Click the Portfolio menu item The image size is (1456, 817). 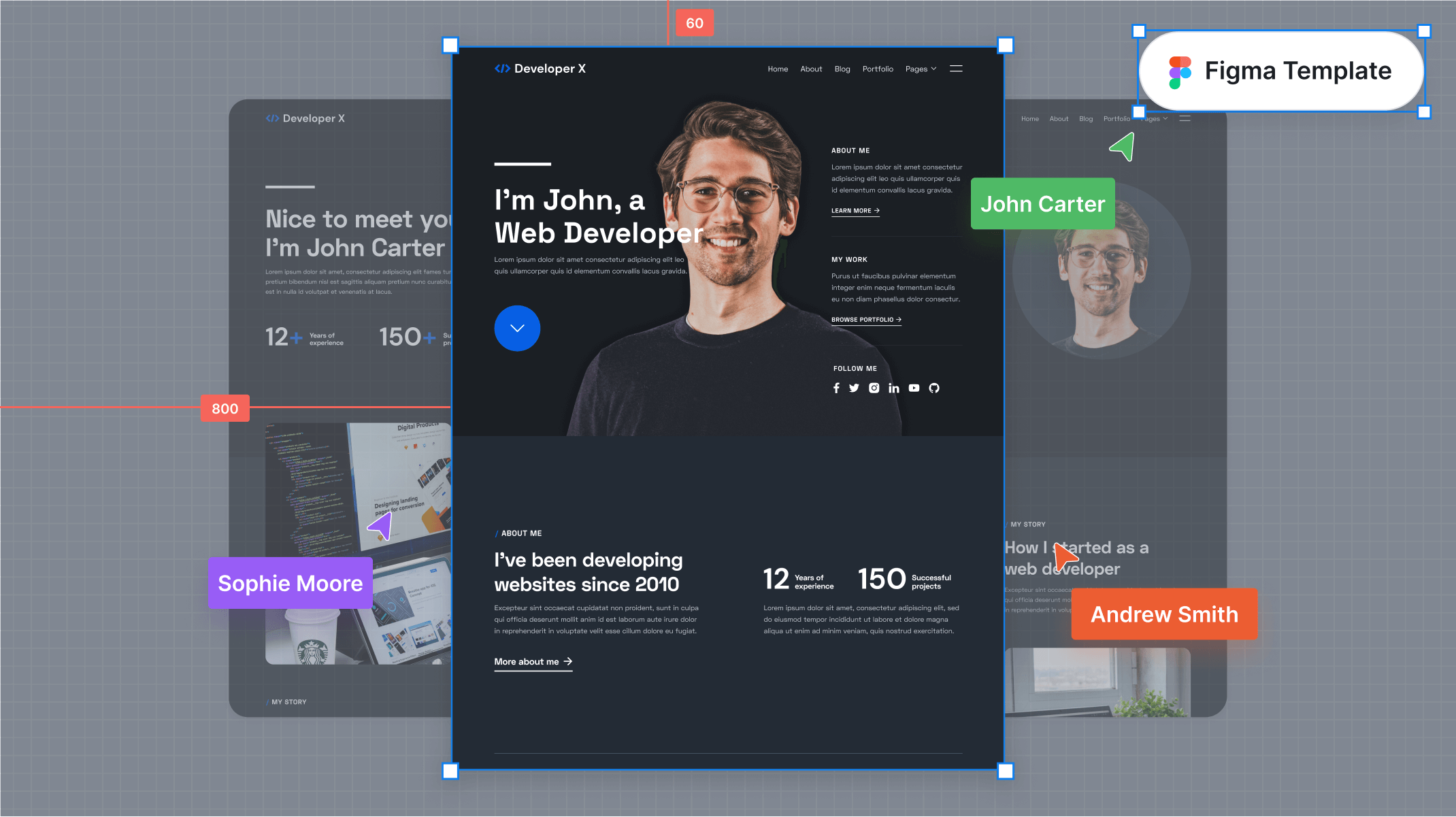(x=878, y=68)
